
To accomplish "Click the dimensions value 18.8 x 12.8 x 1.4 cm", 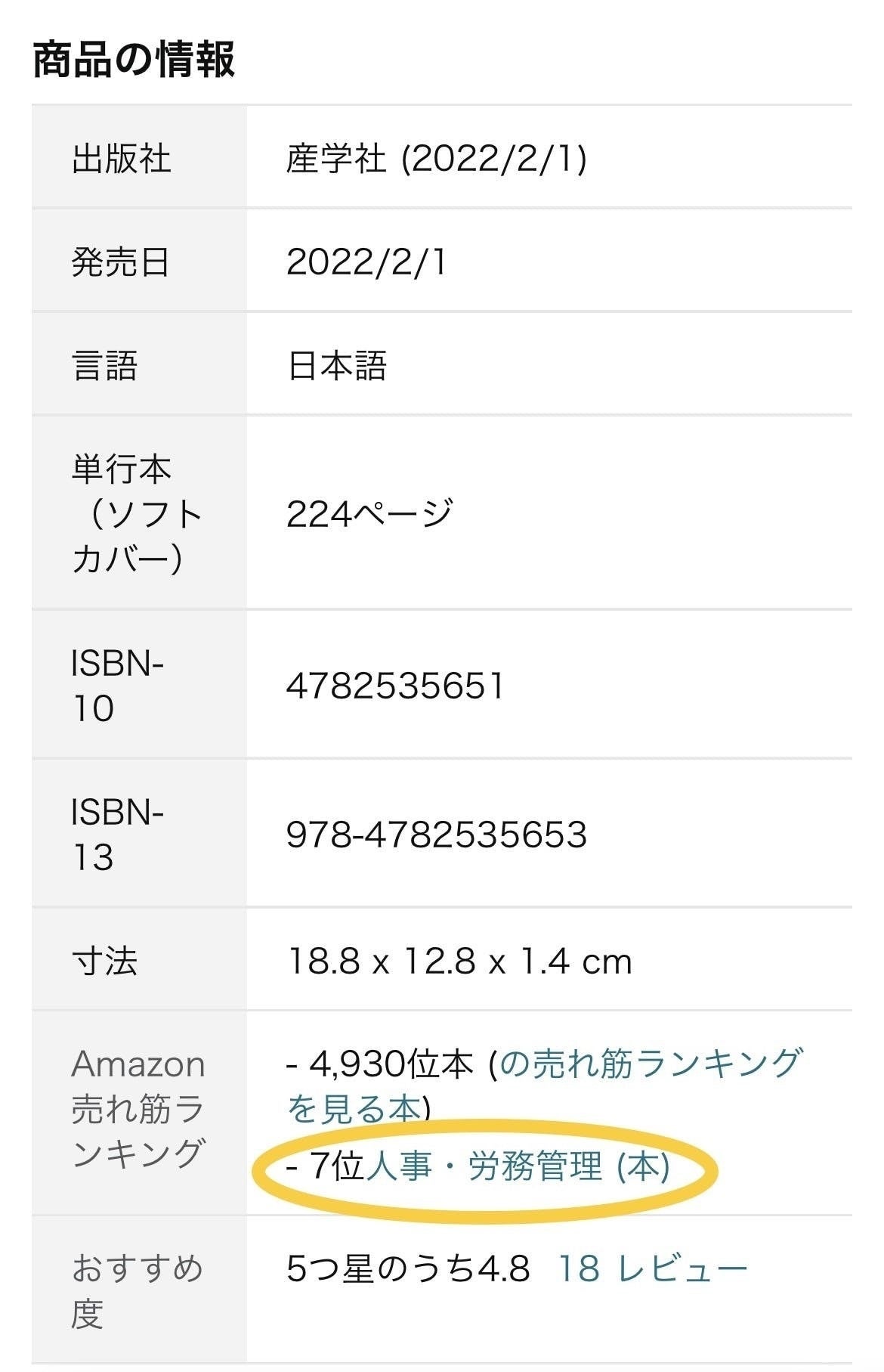I will [459, 962].
